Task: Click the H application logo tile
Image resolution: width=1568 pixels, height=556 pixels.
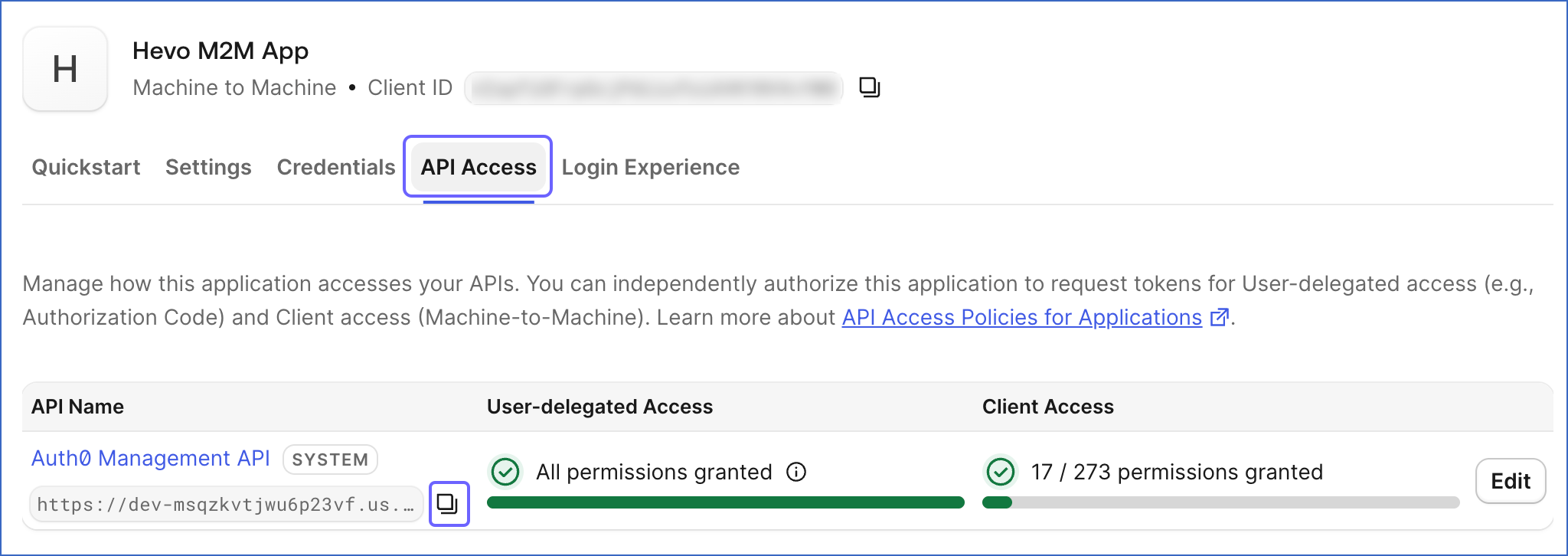Action: pyautogui.click(x=65, y=69)
